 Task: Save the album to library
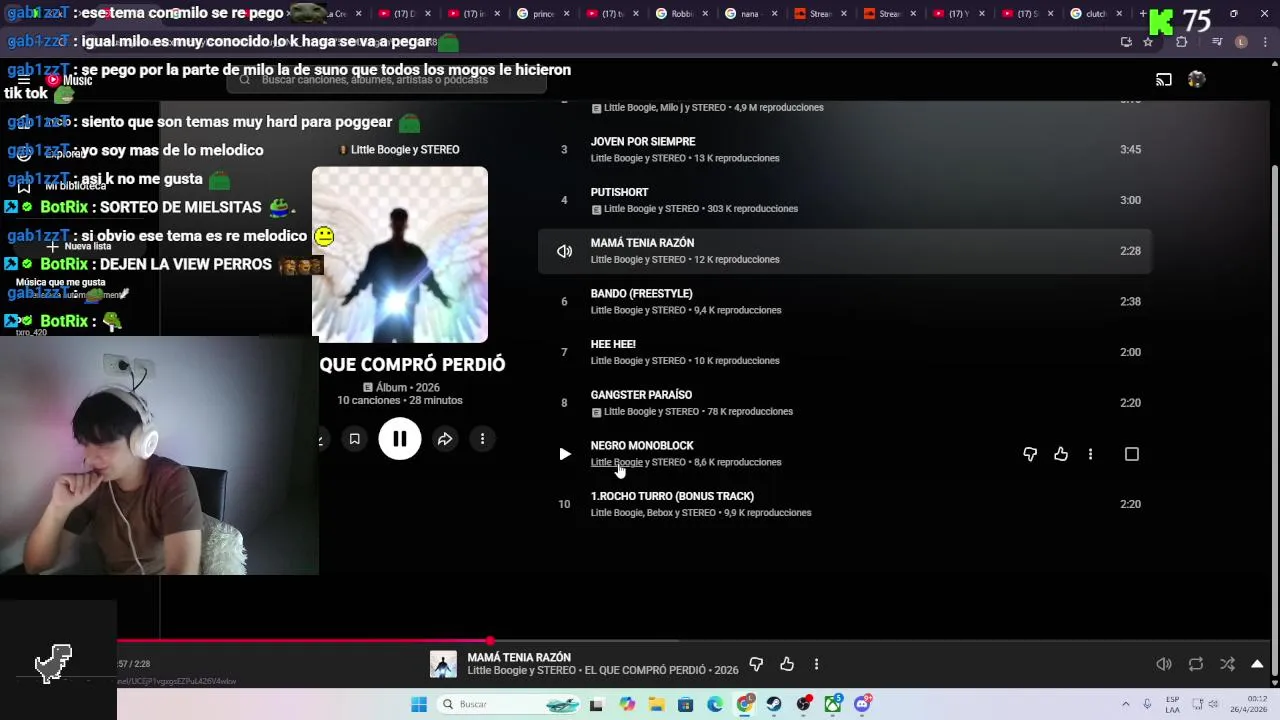pos(354,439)
